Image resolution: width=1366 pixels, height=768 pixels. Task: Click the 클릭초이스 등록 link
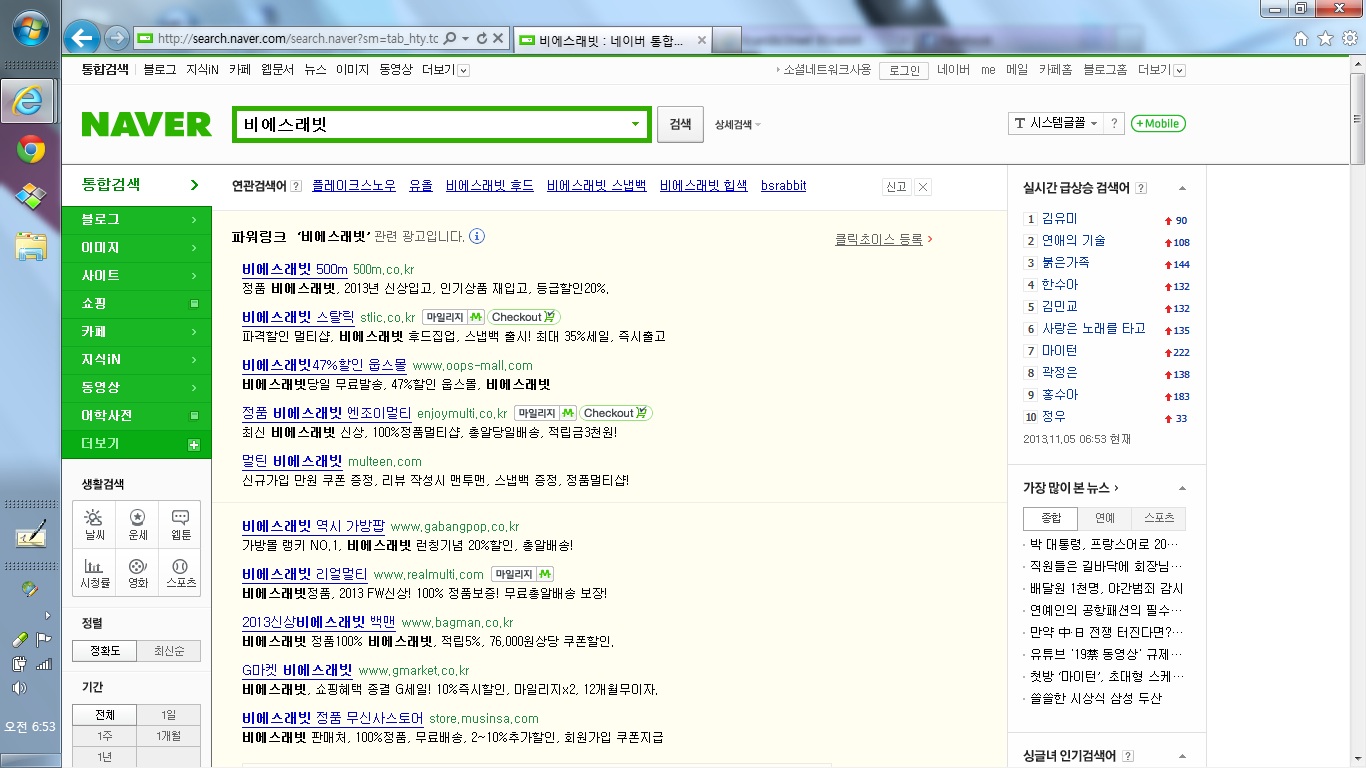pos(879,239)
